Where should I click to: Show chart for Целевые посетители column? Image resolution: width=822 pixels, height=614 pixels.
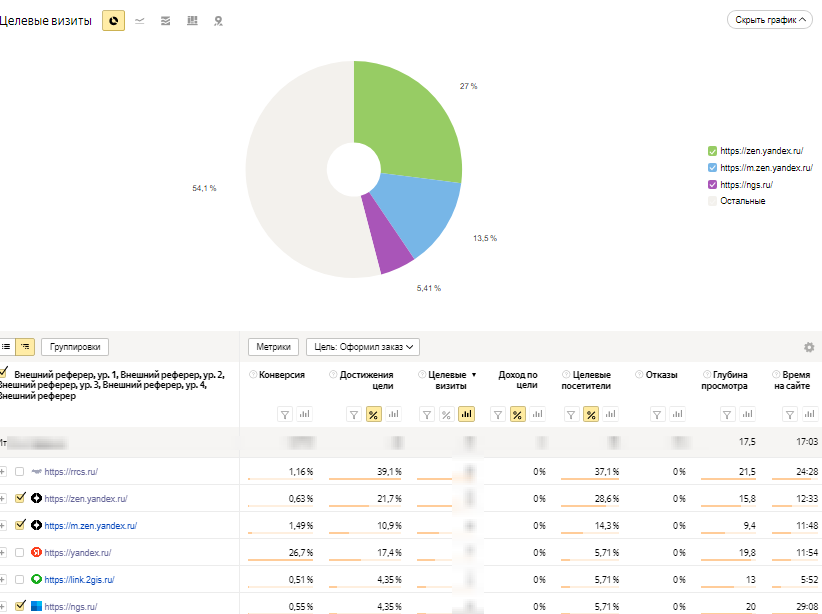(610, 414)
